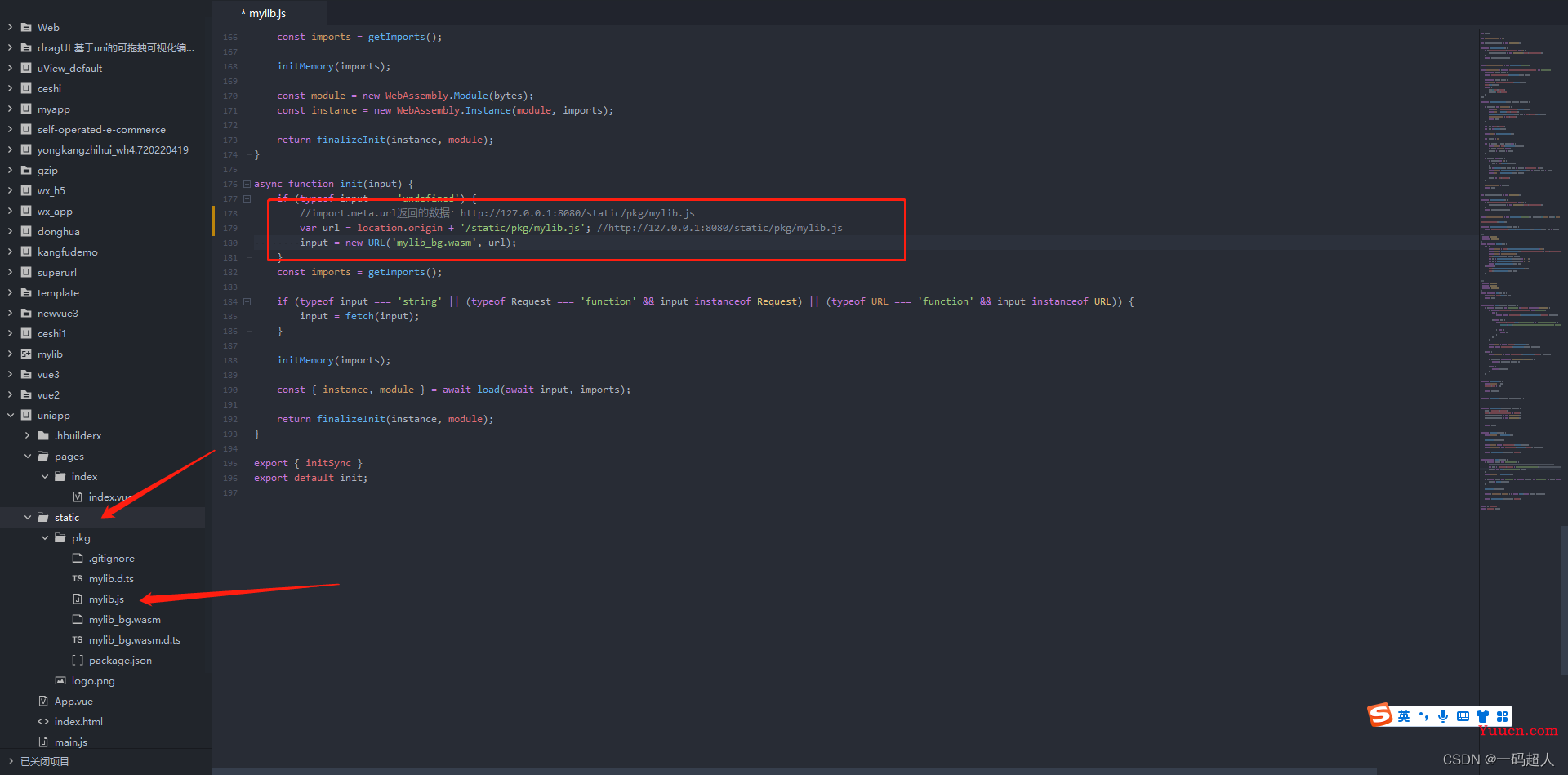Click the .gitignore file icon
The width and height of the screenshot is (1568, 775).
click(78, 558)
